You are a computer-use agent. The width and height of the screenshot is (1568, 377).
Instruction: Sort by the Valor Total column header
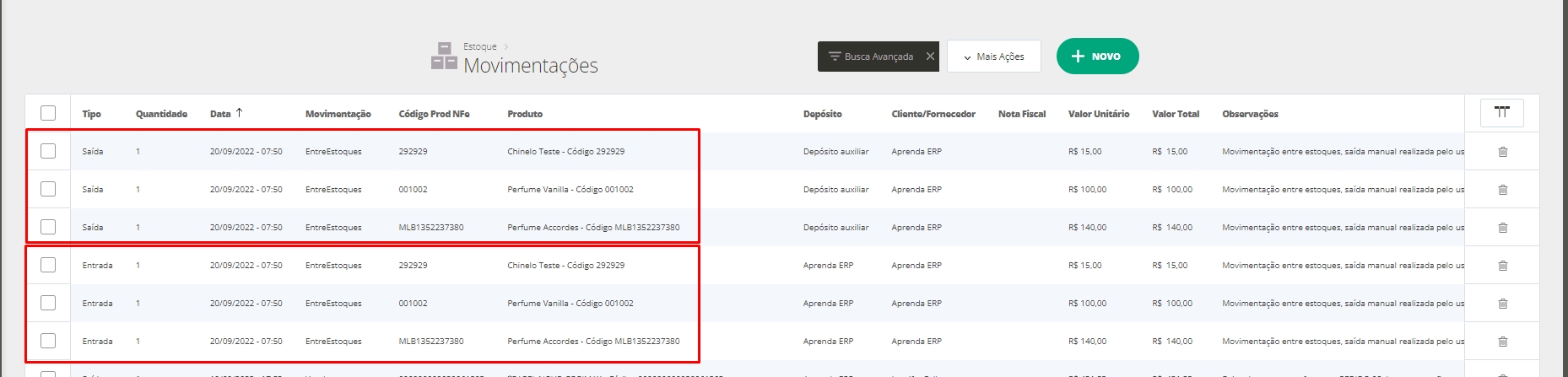pos(1175,114)
